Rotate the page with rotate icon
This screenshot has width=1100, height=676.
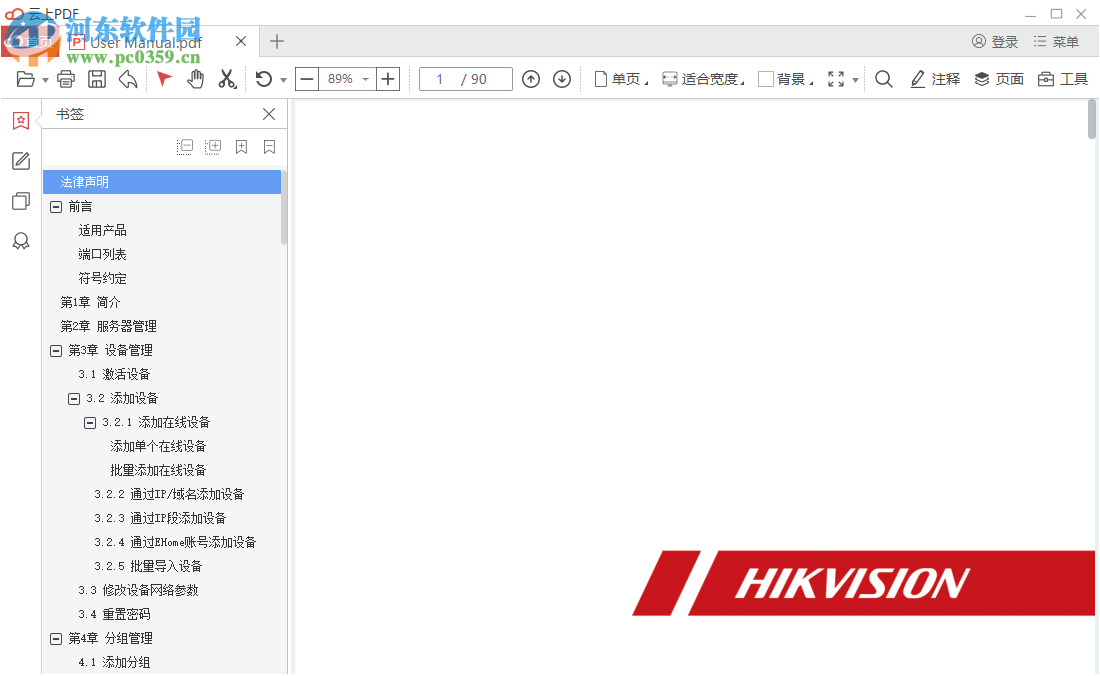(264, 79)
